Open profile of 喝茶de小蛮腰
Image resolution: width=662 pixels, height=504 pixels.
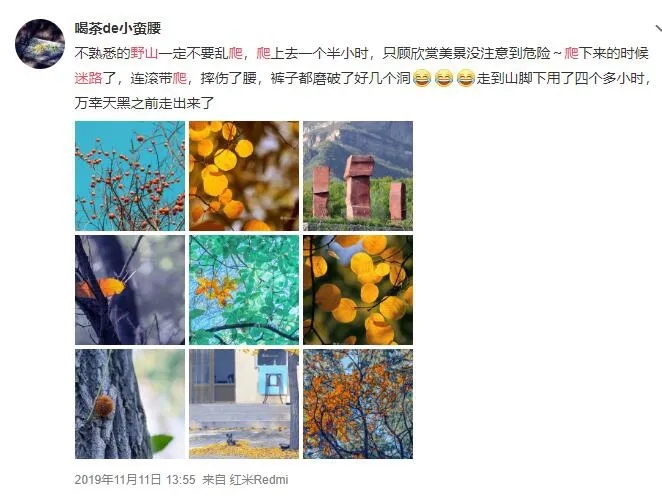(118, 28)
